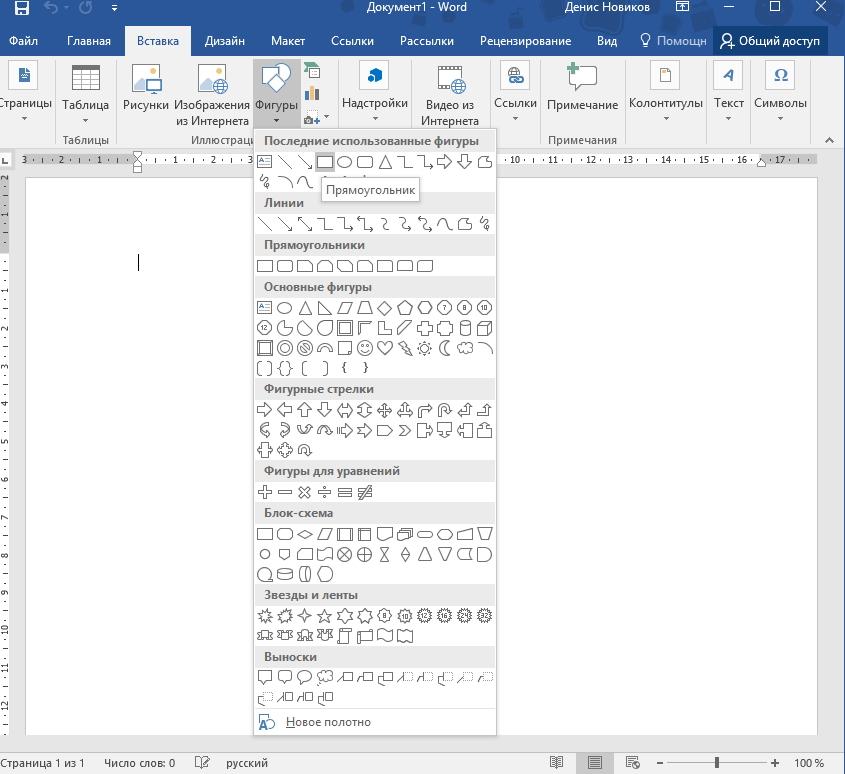Choose the division sign equation shape
The width and height of the screenshot is (845, 774).
click(x=325, y=492)
